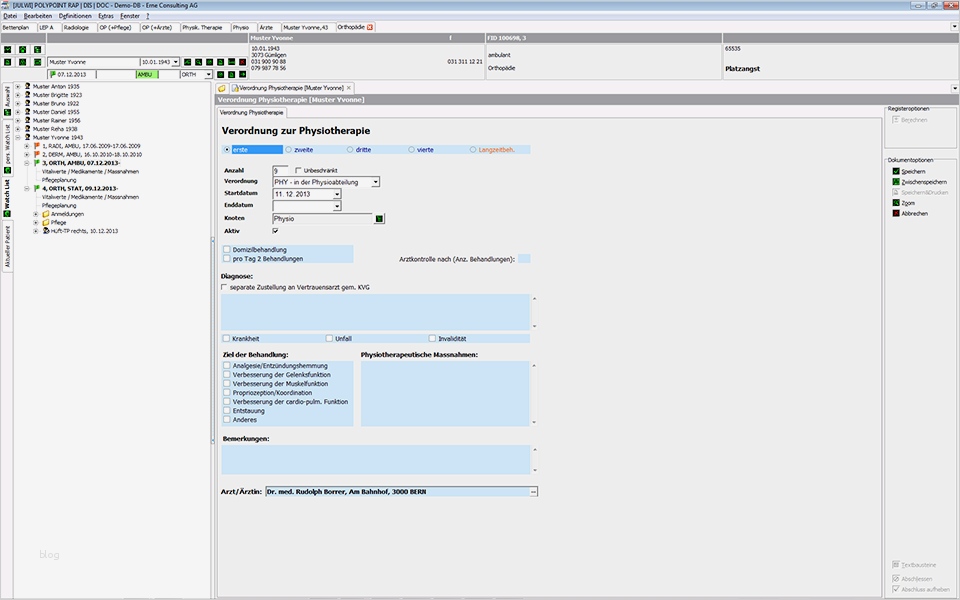This screenshot has width=960, height=600.
Task: Open the Anmeldungen folder in patient tree
Action: coord(46,214)
